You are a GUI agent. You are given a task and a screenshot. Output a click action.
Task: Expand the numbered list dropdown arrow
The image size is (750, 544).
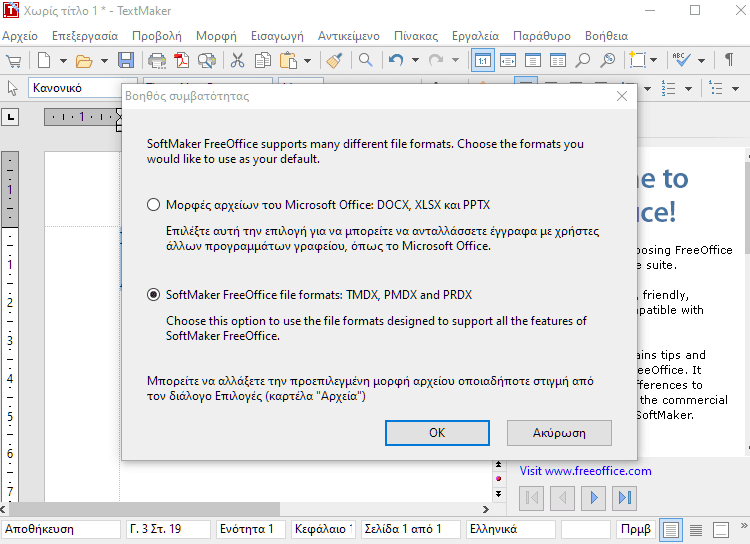click(x=688, y=89)
